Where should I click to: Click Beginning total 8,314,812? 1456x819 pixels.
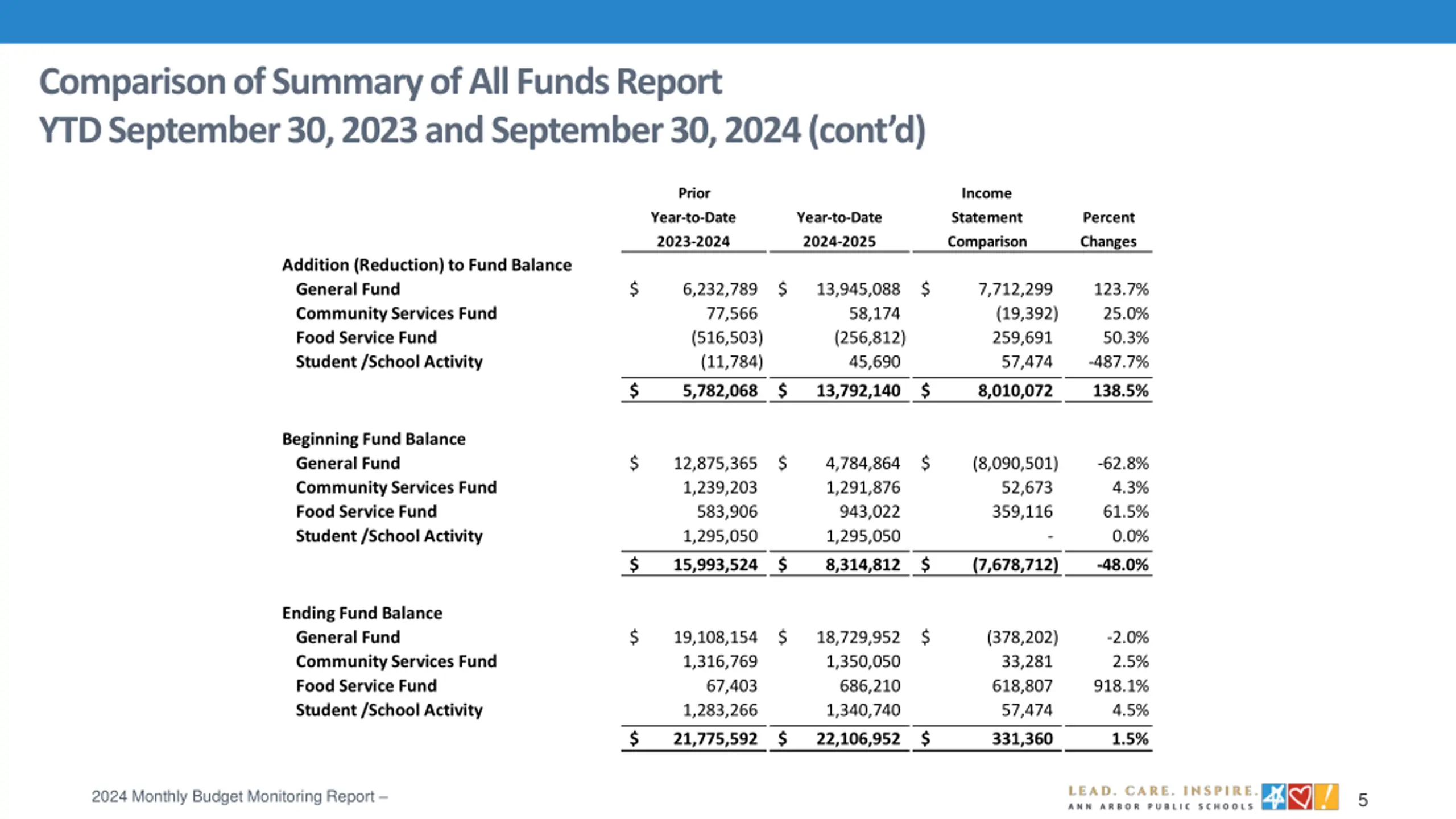tap(863, 565)
